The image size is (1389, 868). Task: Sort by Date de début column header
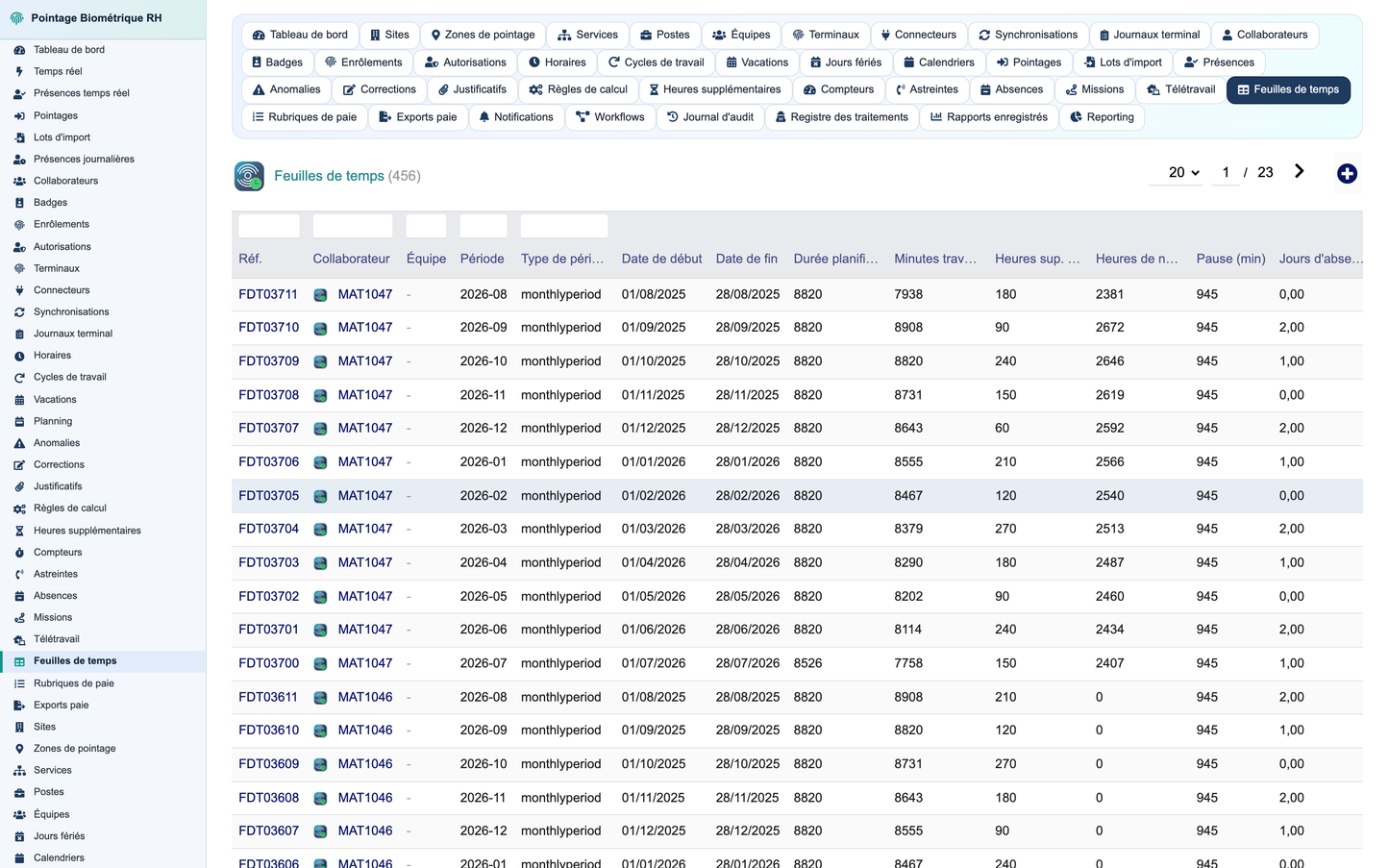coord(661,259)
